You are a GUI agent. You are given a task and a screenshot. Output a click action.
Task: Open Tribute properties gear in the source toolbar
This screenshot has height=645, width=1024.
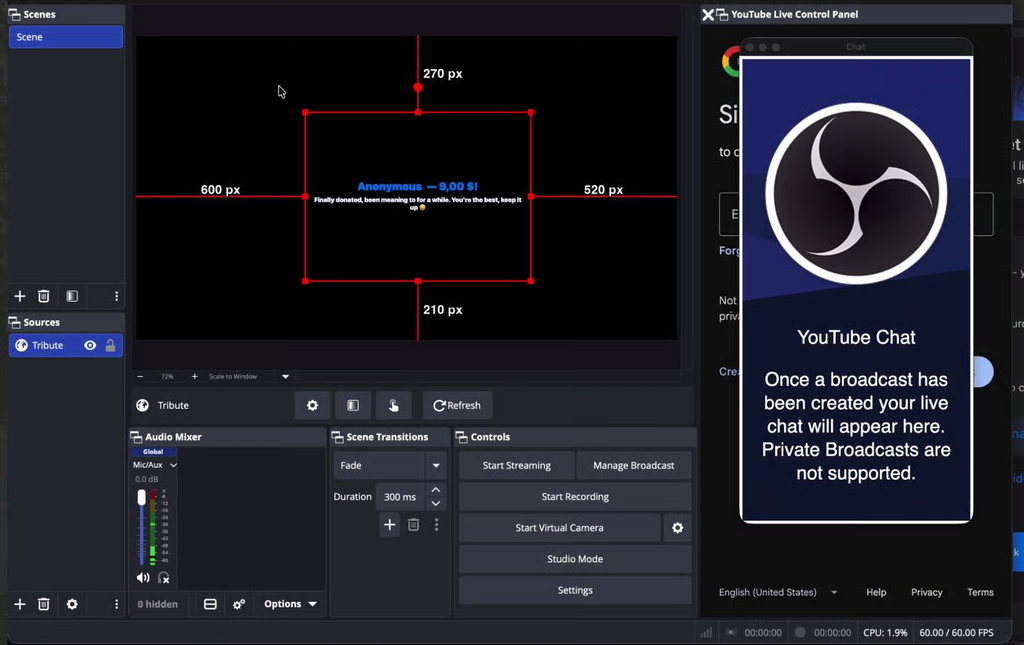312,405
